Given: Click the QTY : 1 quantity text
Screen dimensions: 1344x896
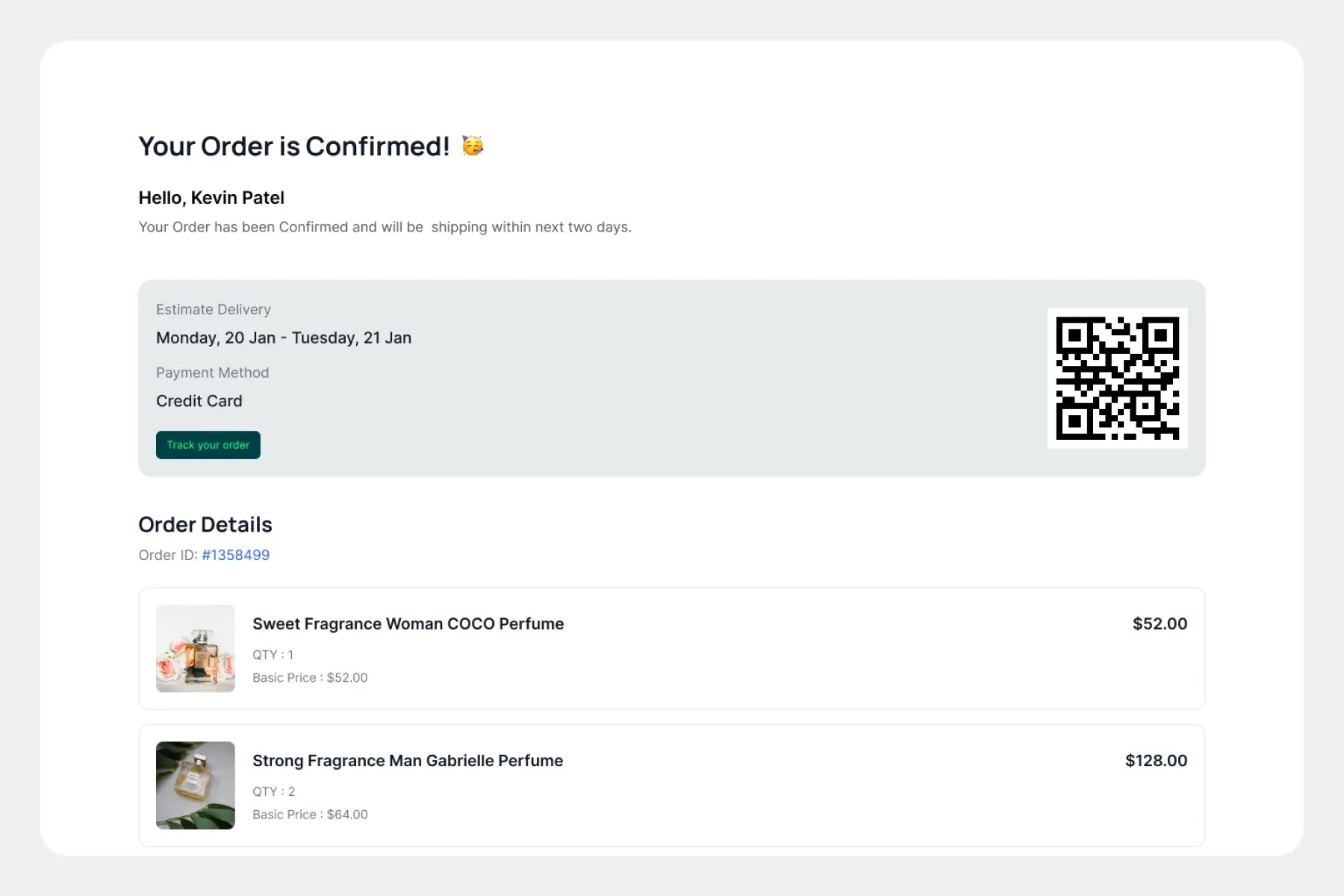Looking at the screenshot, I should point(273,655).
